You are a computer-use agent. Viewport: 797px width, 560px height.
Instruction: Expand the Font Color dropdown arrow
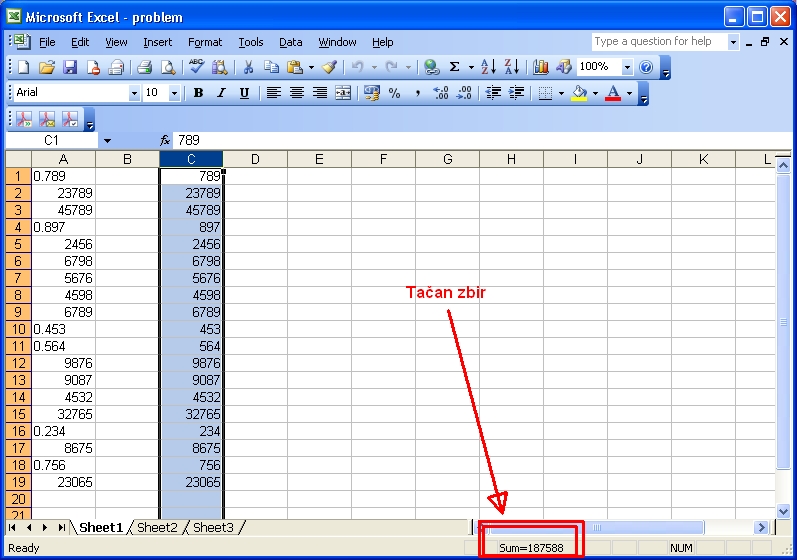coord(630,93)
